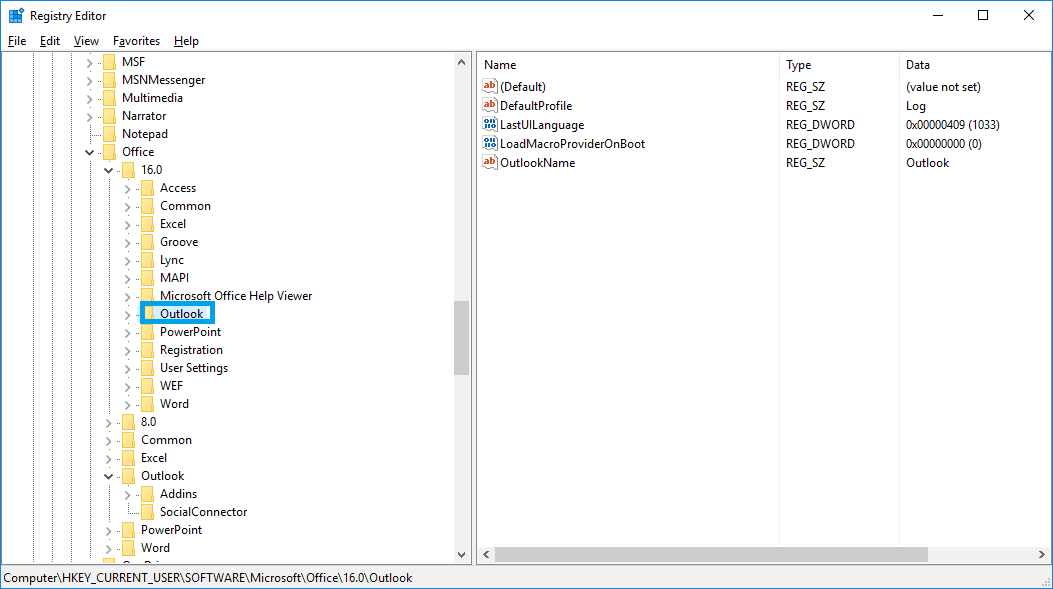Select the LoadMacroProviderOnBoot value name

click(x=572, y=144)
